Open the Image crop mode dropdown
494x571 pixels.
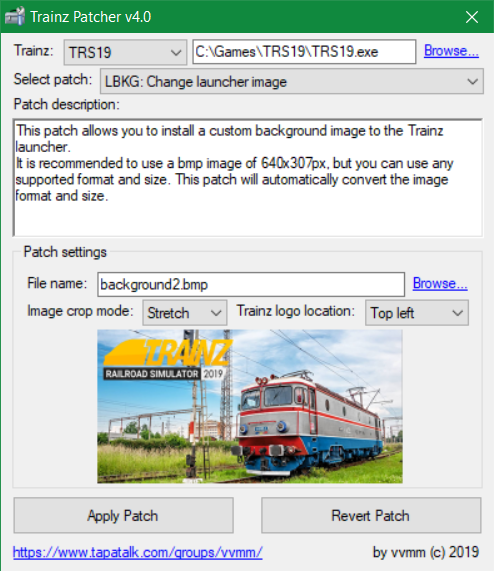click(x=185, y=313)
